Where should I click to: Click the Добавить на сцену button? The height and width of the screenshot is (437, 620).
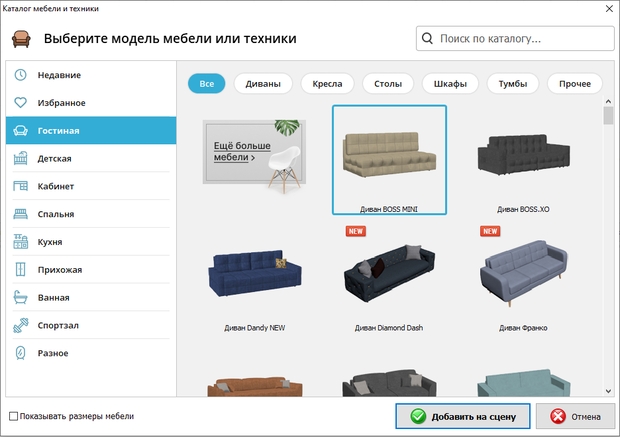pos(463,416)
